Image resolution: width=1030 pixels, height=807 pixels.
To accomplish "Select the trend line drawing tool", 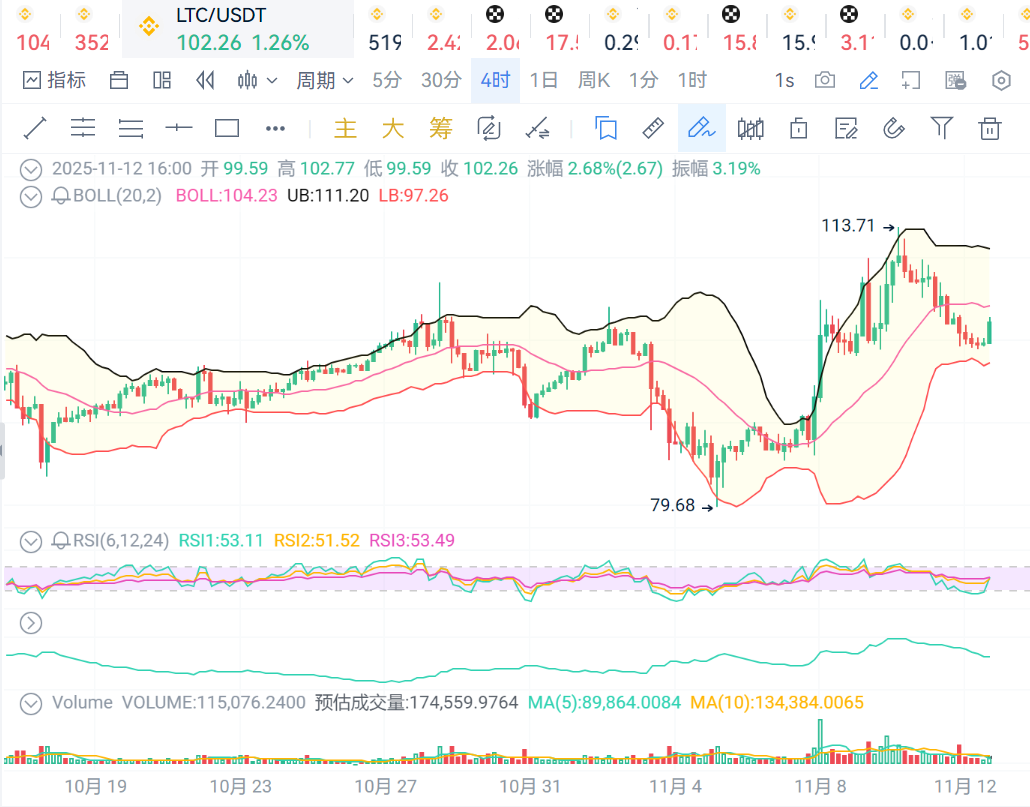I will (35, 128).
